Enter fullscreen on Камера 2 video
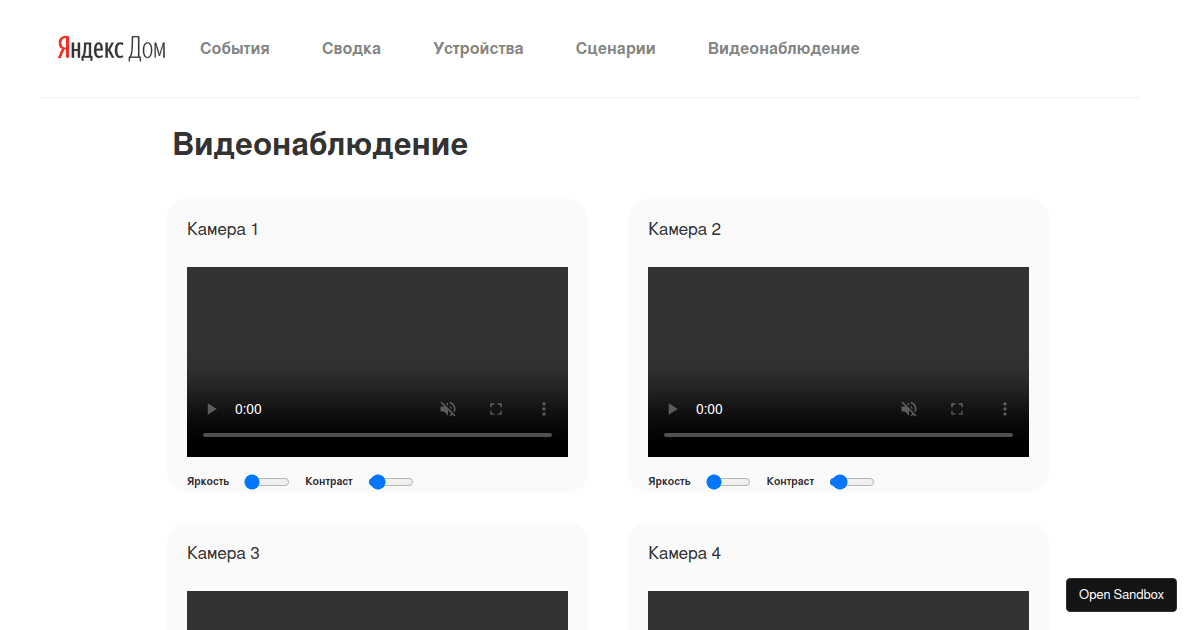 [x=957, y=409]
